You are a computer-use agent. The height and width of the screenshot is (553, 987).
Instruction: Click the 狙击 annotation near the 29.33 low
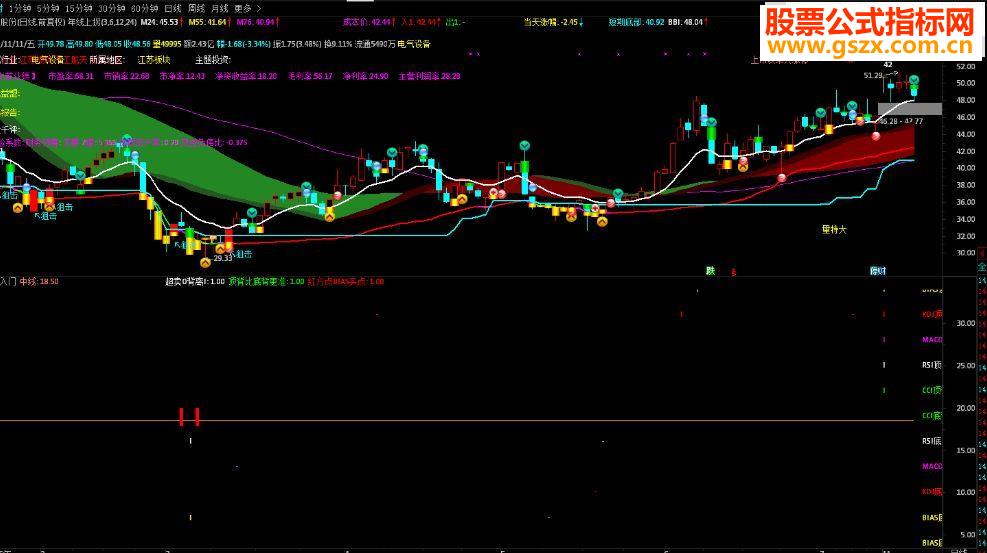tap(243, 254)
